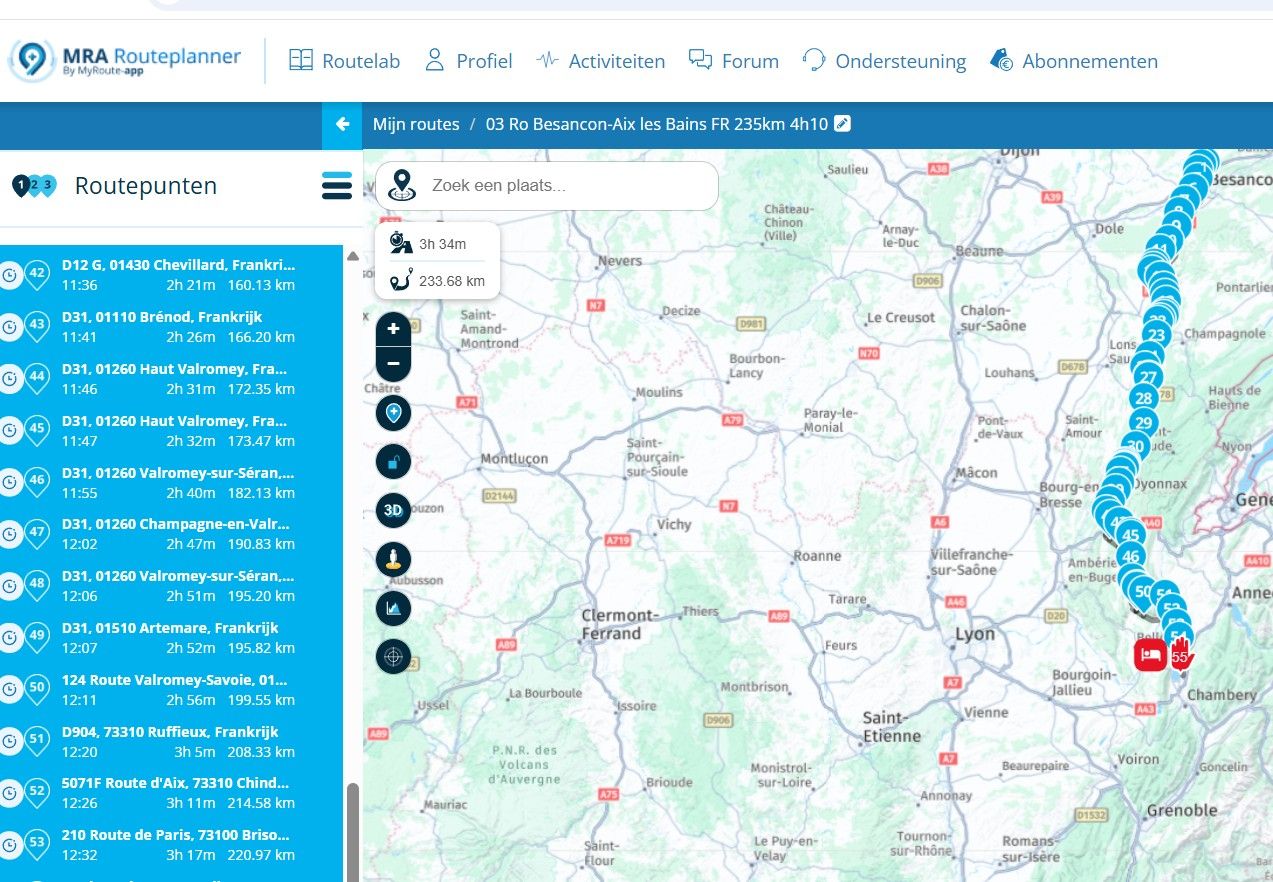Show the elevation profile chart

394,608
